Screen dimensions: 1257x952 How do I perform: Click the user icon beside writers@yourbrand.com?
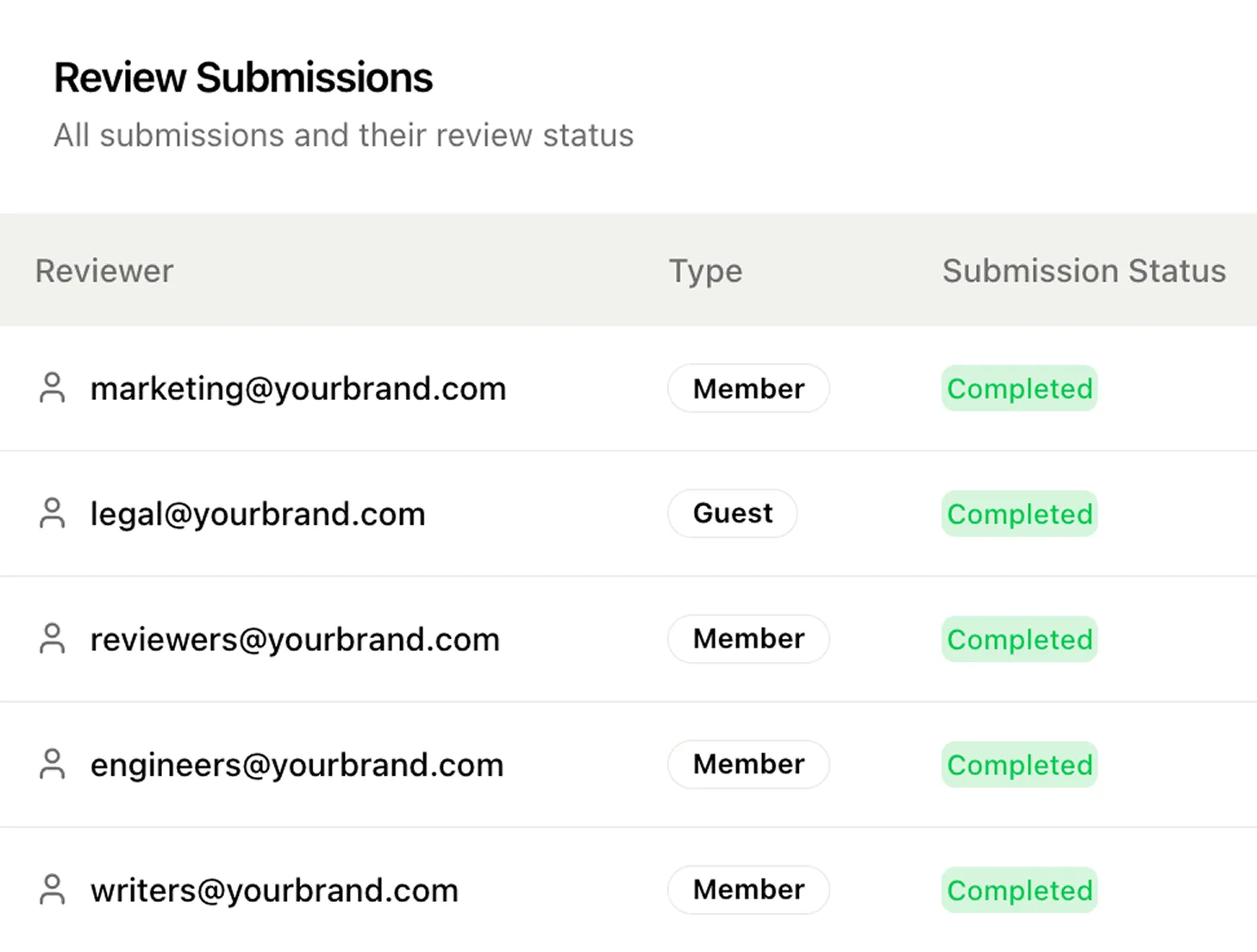click(53, 890)
